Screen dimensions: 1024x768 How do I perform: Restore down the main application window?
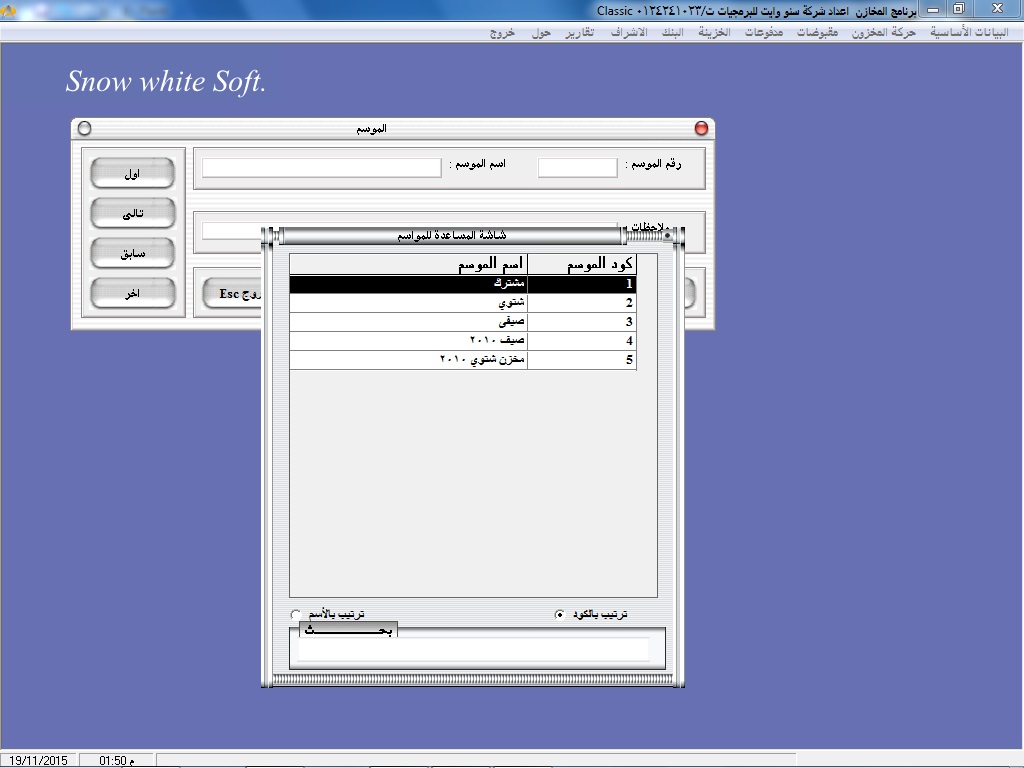point(959,9)
